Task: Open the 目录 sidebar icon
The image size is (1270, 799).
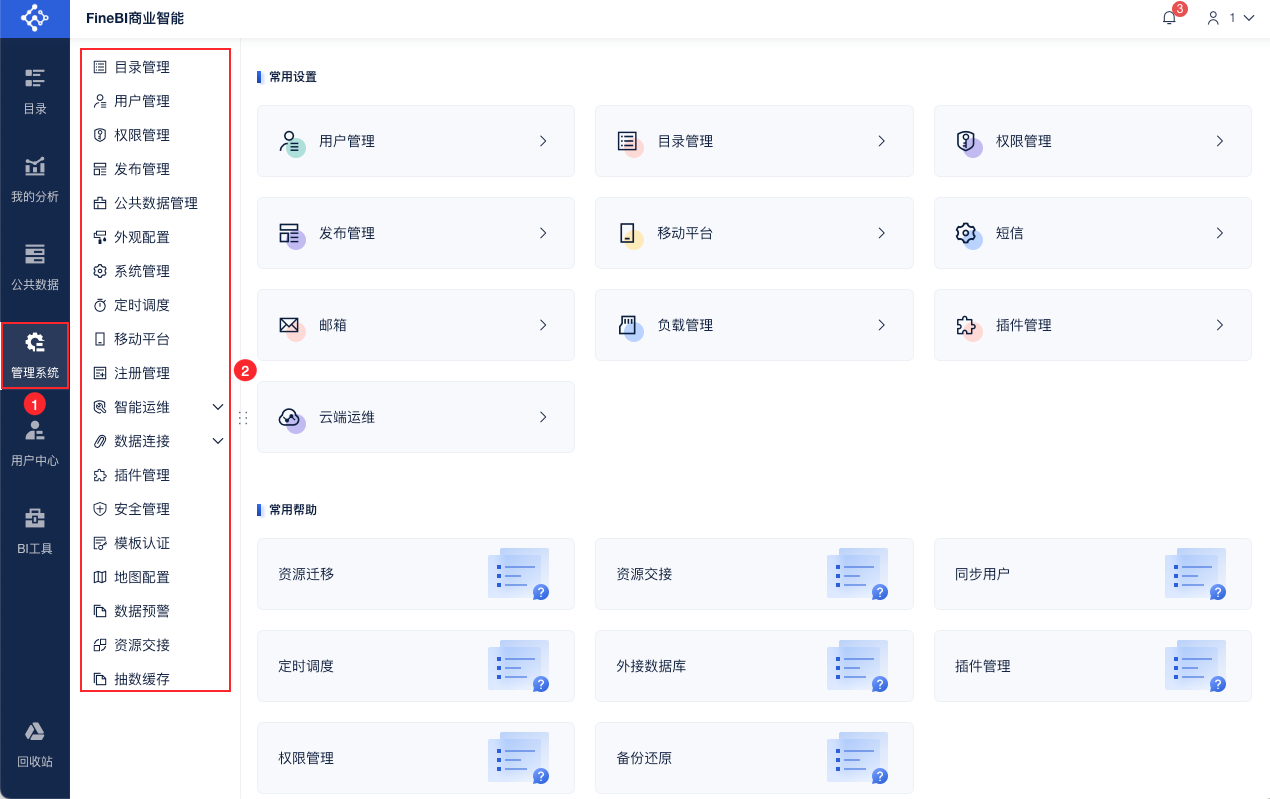Action: click(x=35, y=78)
